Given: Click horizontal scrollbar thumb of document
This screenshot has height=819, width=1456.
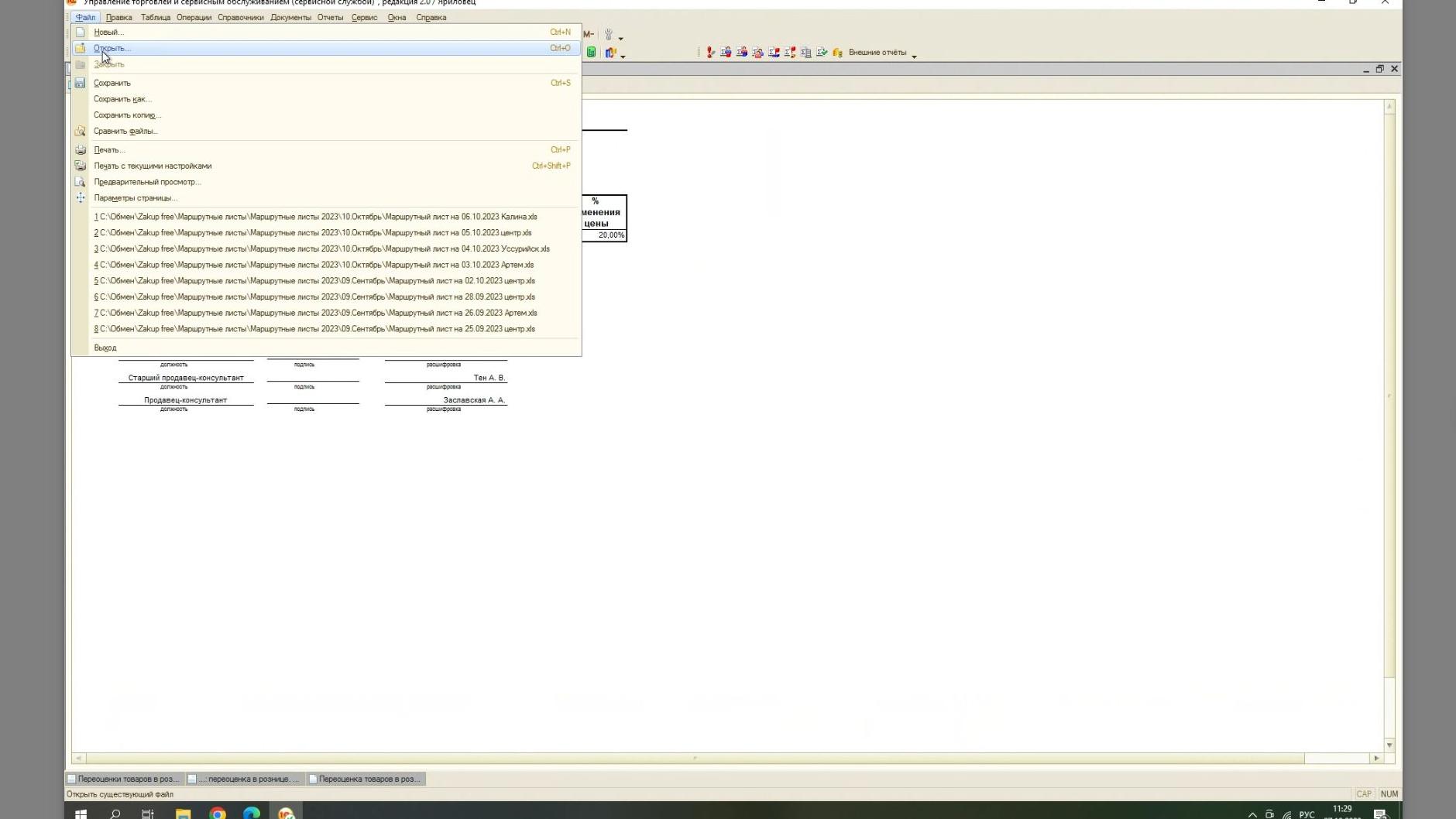Looking at the screenshot, I should pos(695,758).
